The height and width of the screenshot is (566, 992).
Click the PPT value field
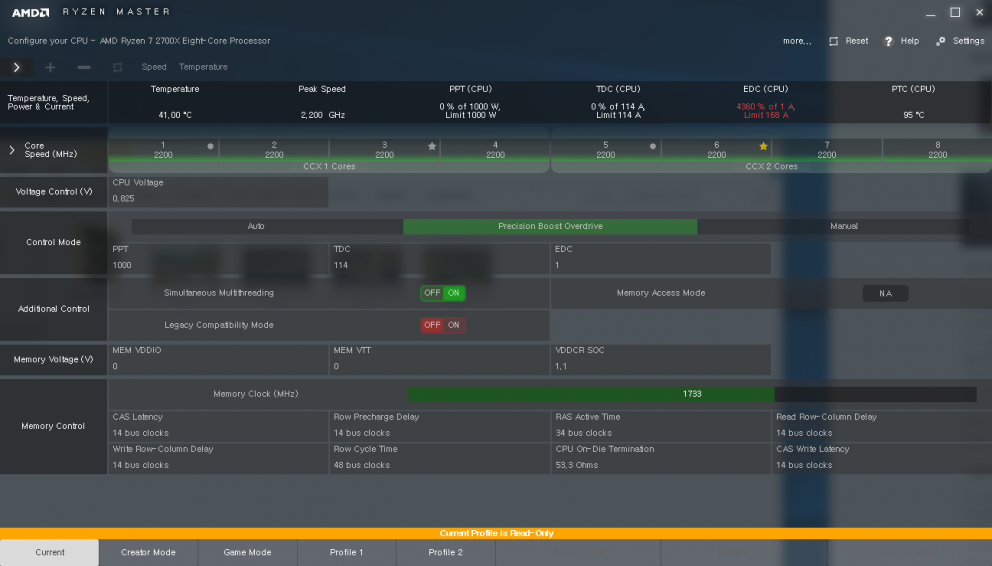tap(218, 259)
